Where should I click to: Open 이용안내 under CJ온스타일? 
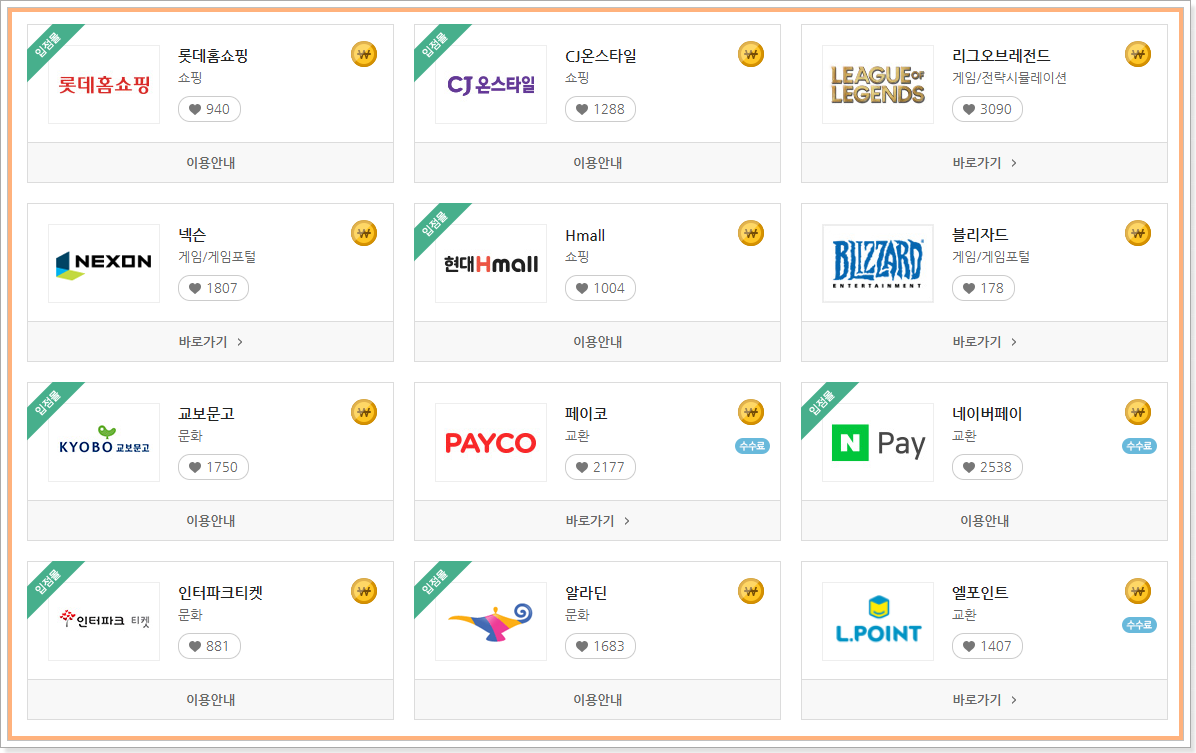pos(597,163)
